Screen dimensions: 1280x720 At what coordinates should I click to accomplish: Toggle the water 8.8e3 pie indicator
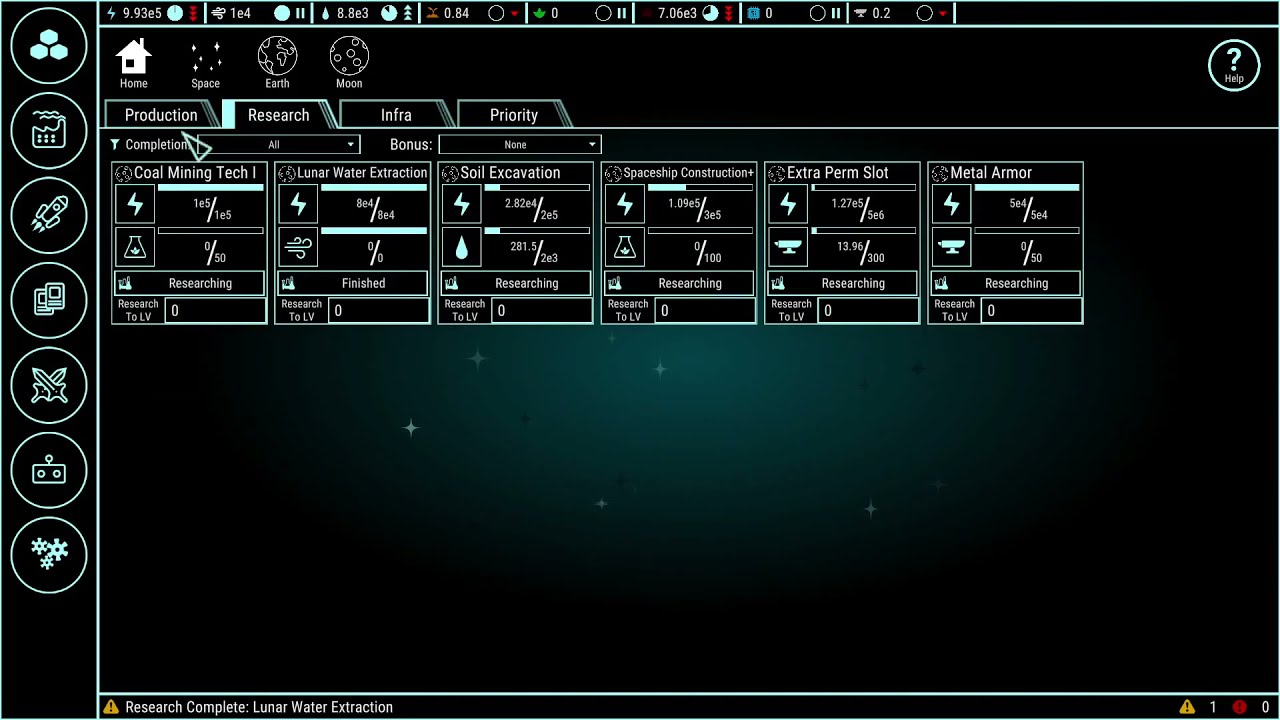tap(389, 13)
